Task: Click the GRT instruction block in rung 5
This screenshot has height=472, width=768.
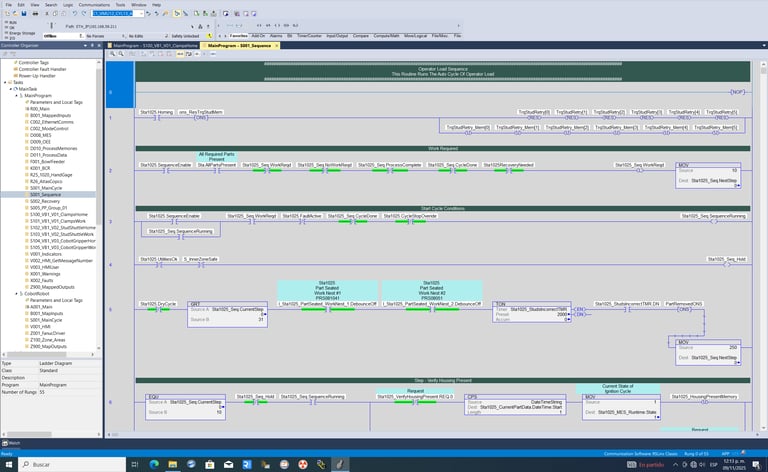Action: tap(227, 314)
